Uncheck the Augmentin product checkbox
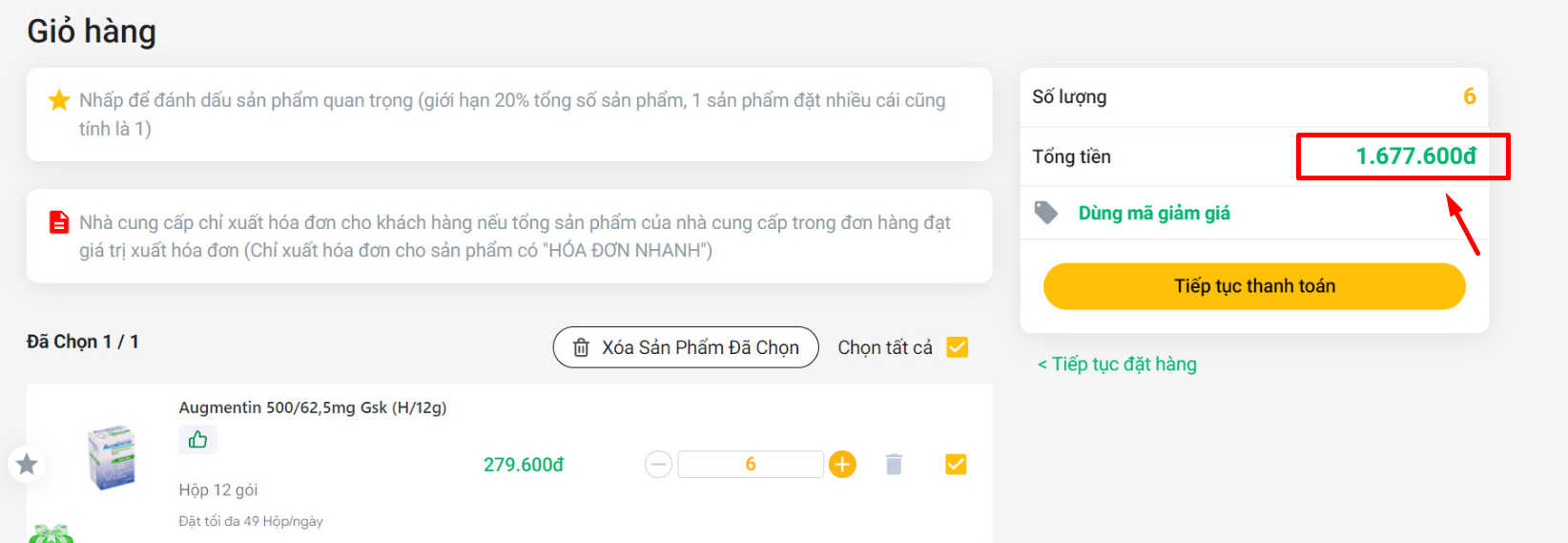 coord(956,465)
